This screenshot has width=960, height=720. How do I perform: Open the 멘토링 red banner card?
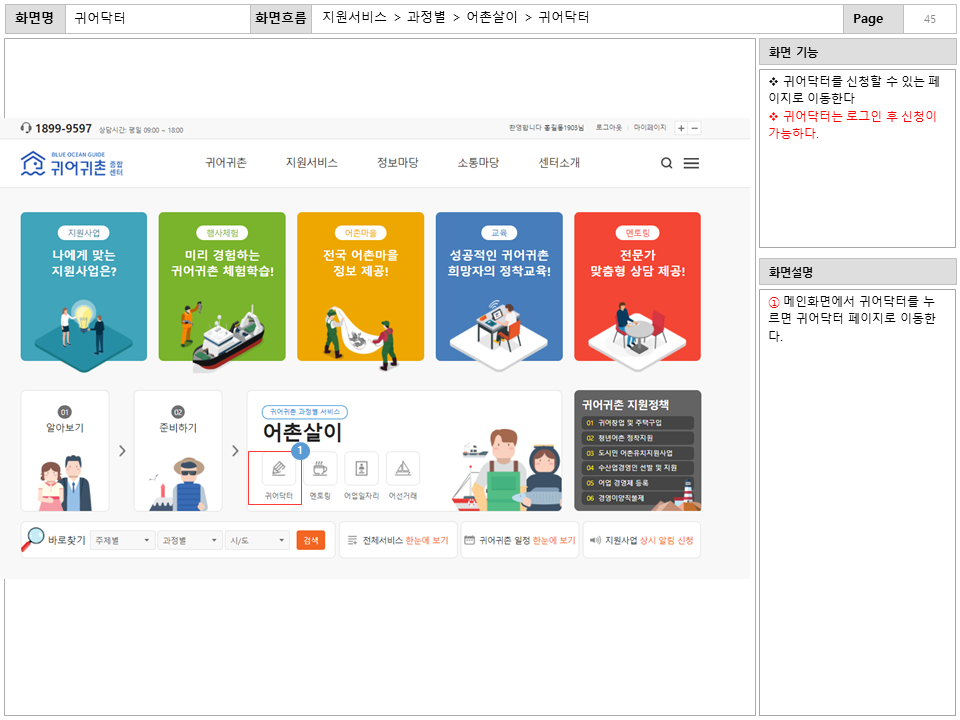pos(637,286)
